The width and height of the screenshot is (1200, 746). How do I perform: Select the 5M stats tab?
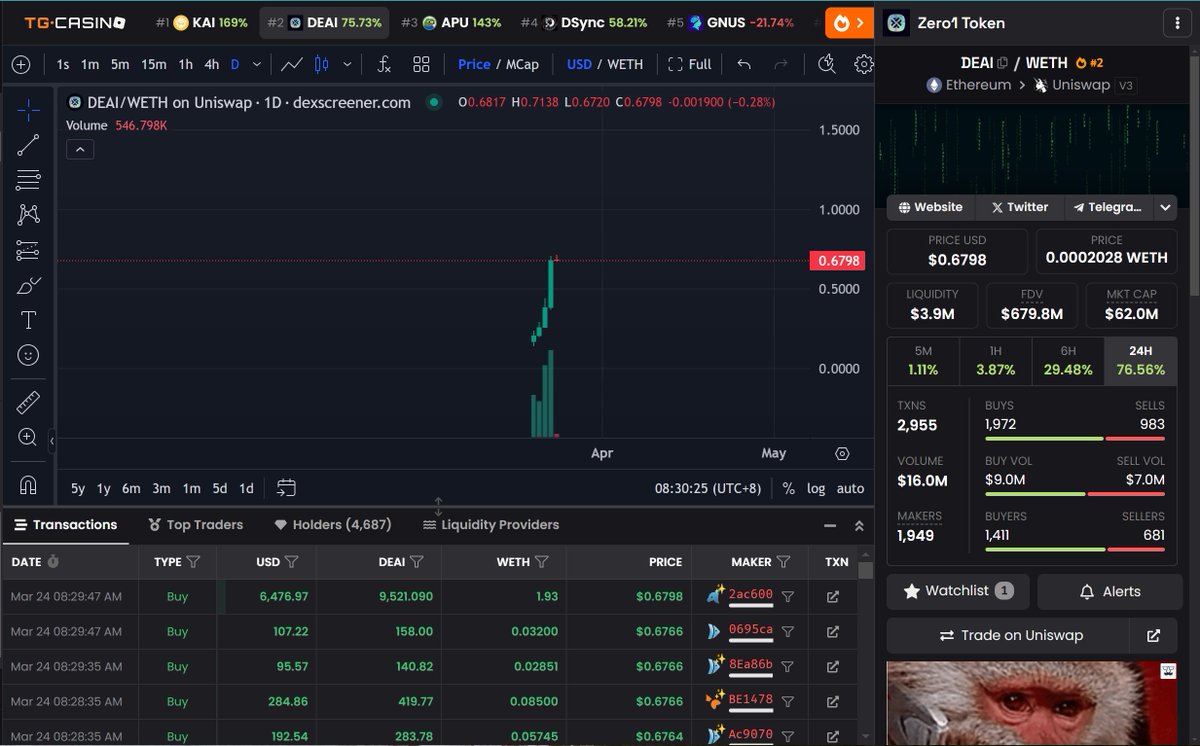coord(923,361)
